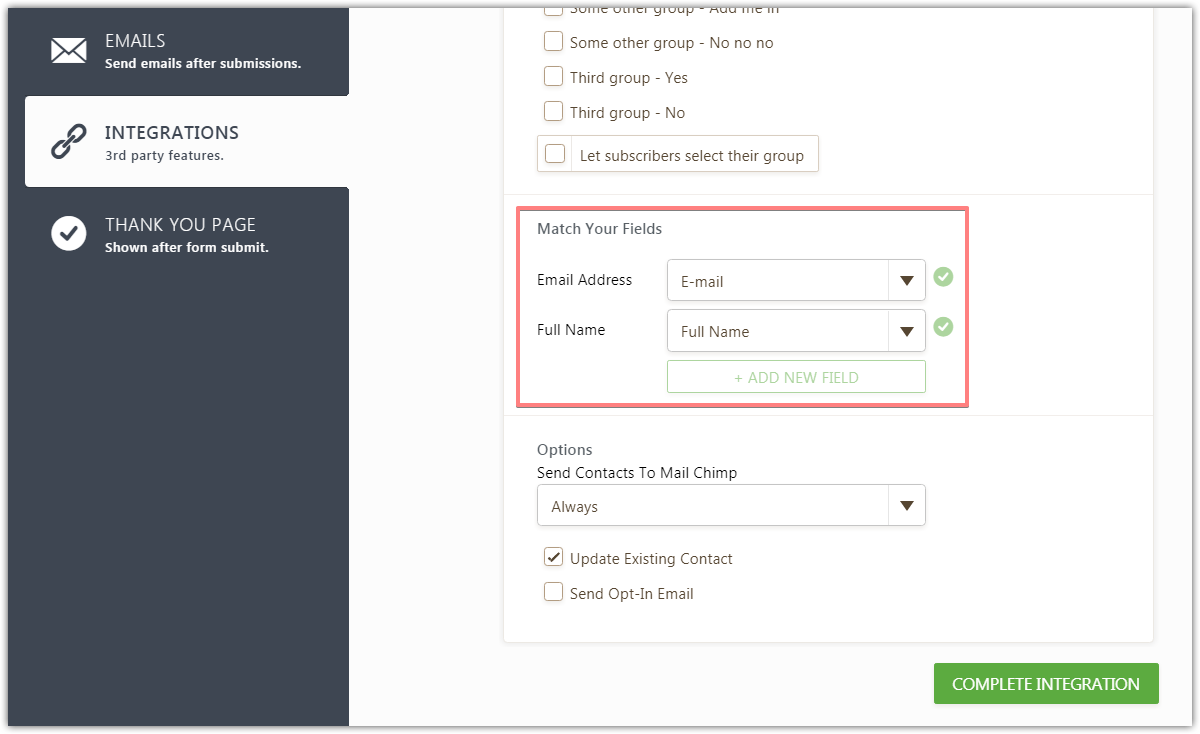Click the green verified icon beside Email Address mapping
The width and height of the screenshot is (1200, 734).
[943, 277]
